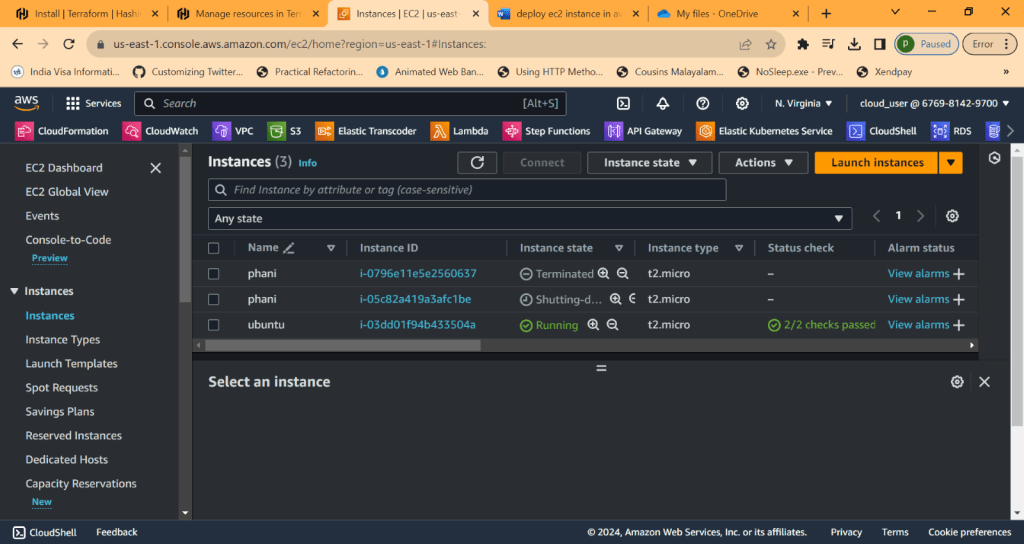Open Instance Types in the sidebar
1024x544 pixels.
tap(63, 340)
